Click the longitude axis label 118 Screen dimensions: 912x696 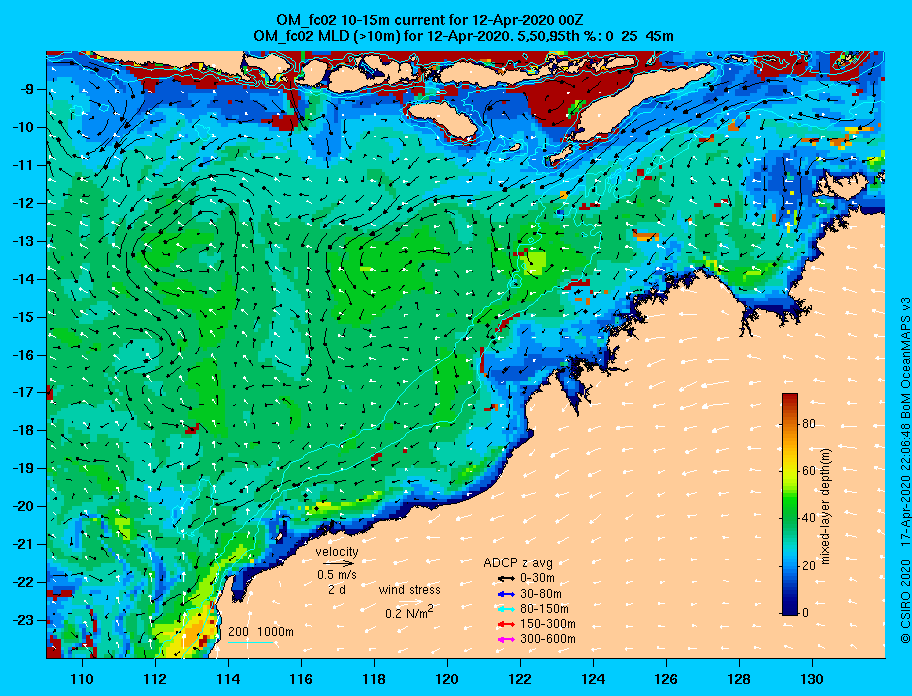click(x=374, y=679)
